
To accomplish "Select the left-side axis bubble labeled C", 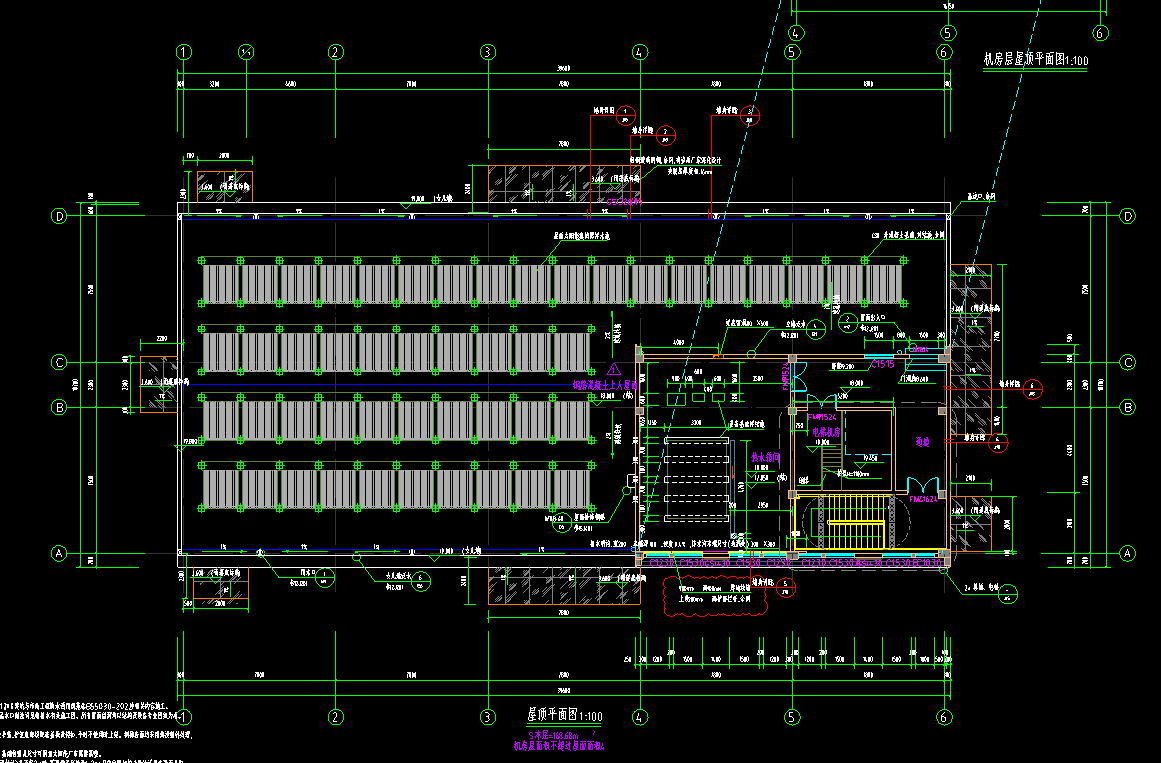I will [x=60, y=362].
